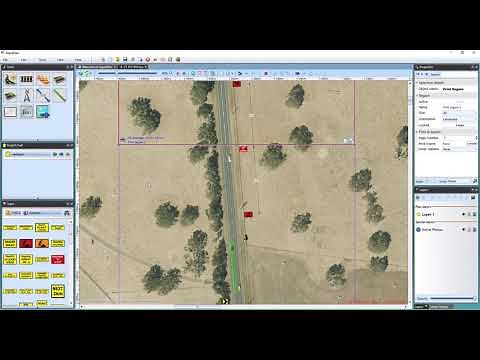Pick the compass divider tool
480x360 pixels.
coord(27,96)
